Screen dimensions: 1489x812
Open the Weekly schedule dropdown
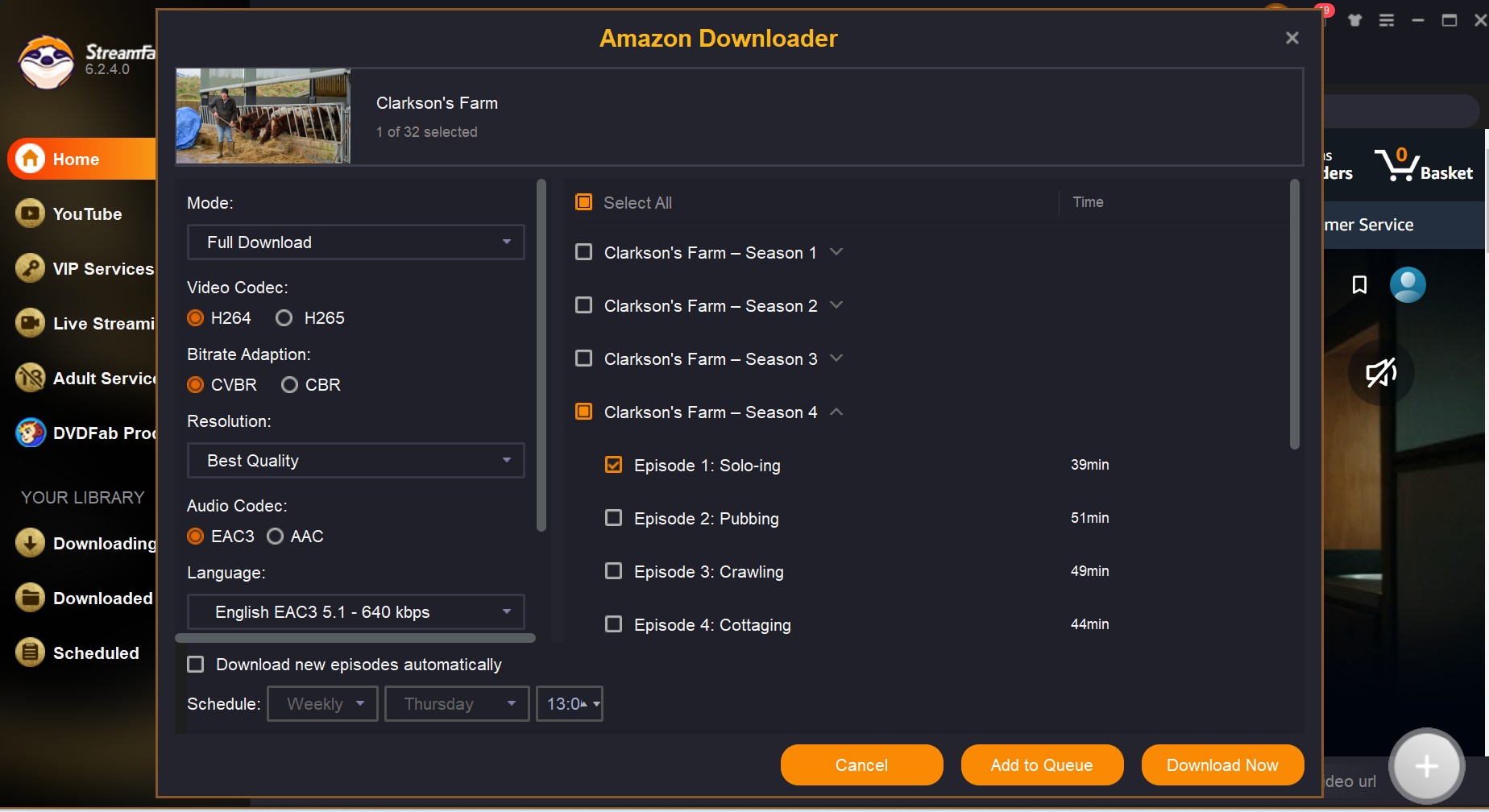pos(322,704)
